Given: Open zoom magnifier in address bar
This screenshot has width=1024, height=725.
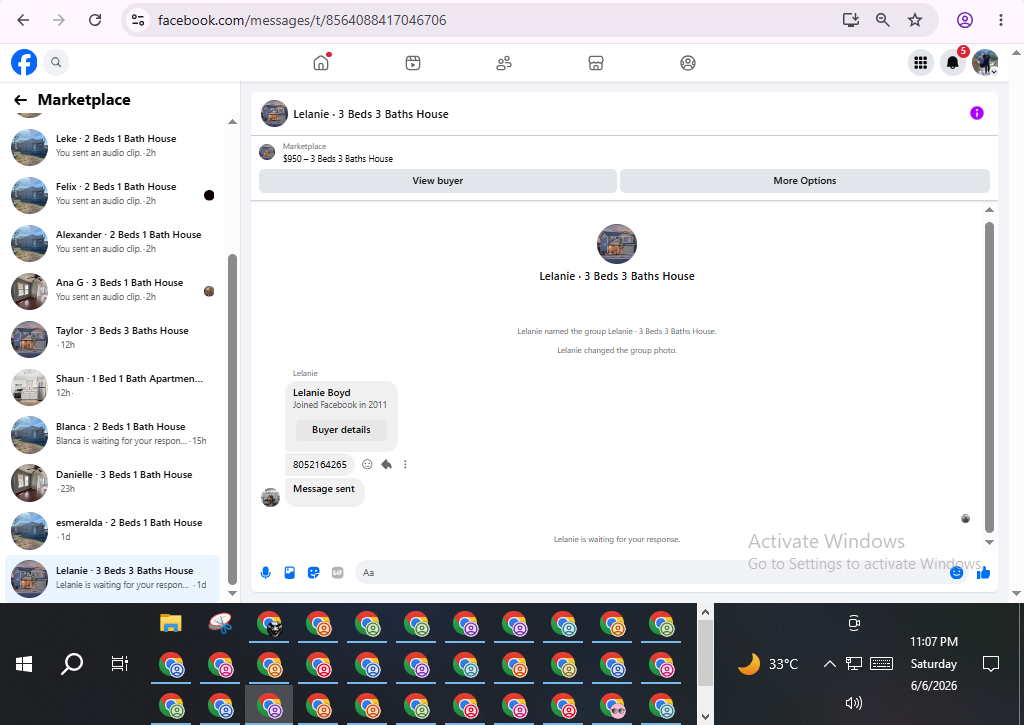Looking at the screenshot, I should coord(882,20).
